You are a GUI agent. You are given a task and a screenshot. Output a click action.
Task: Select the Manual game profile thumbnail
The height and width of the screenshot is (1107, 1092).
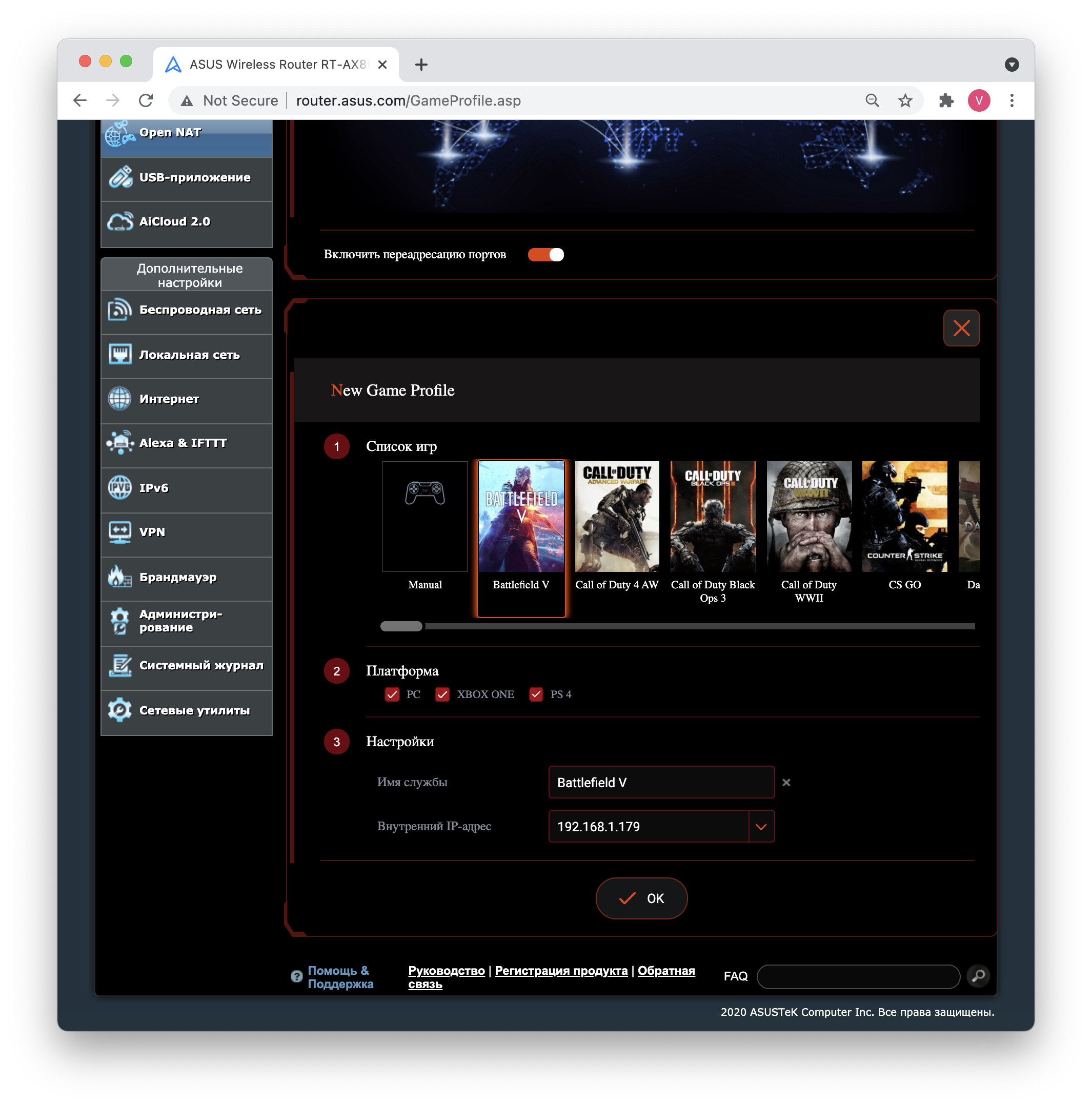pos(425,518)
